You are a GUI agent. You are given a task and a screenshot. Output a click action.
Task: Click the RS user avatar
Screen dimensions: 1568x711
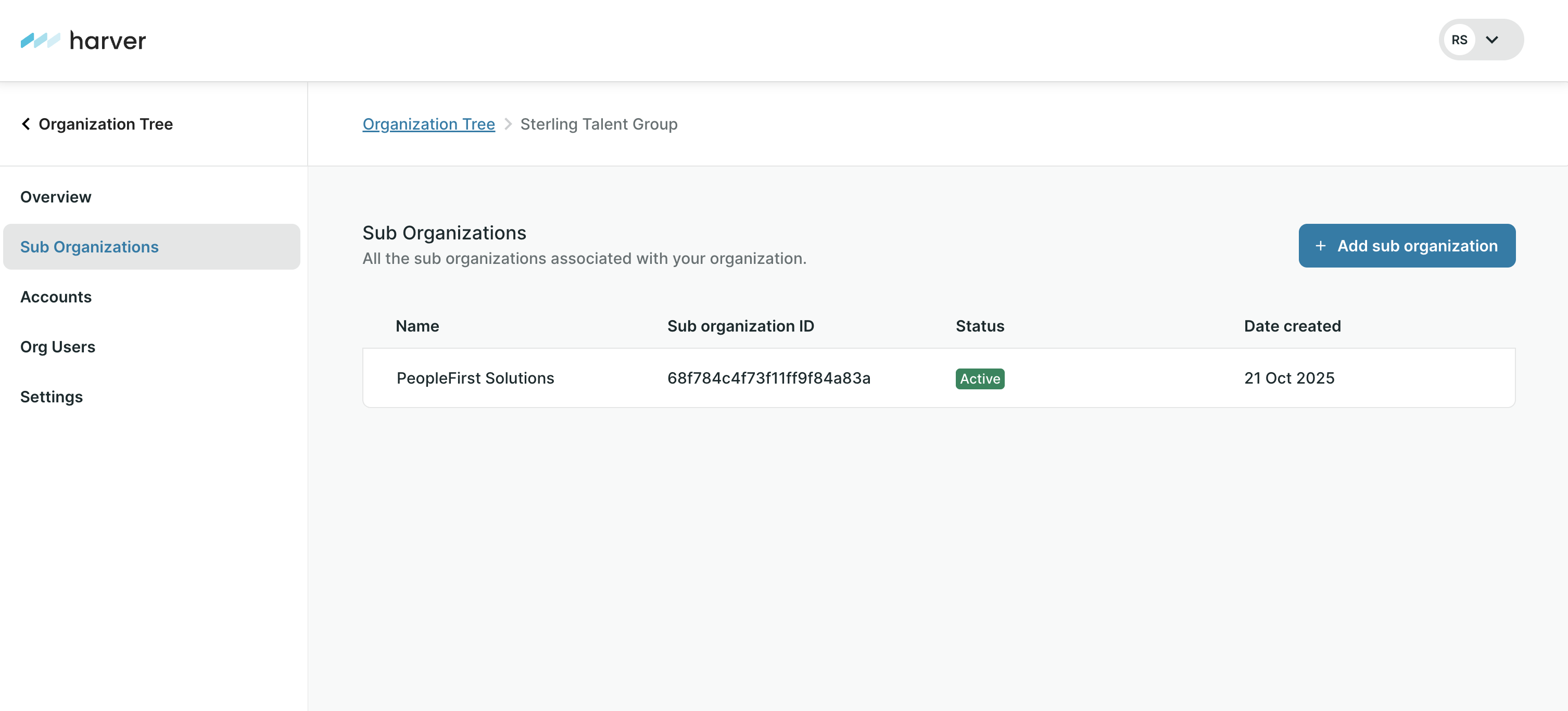point(1459,40)
